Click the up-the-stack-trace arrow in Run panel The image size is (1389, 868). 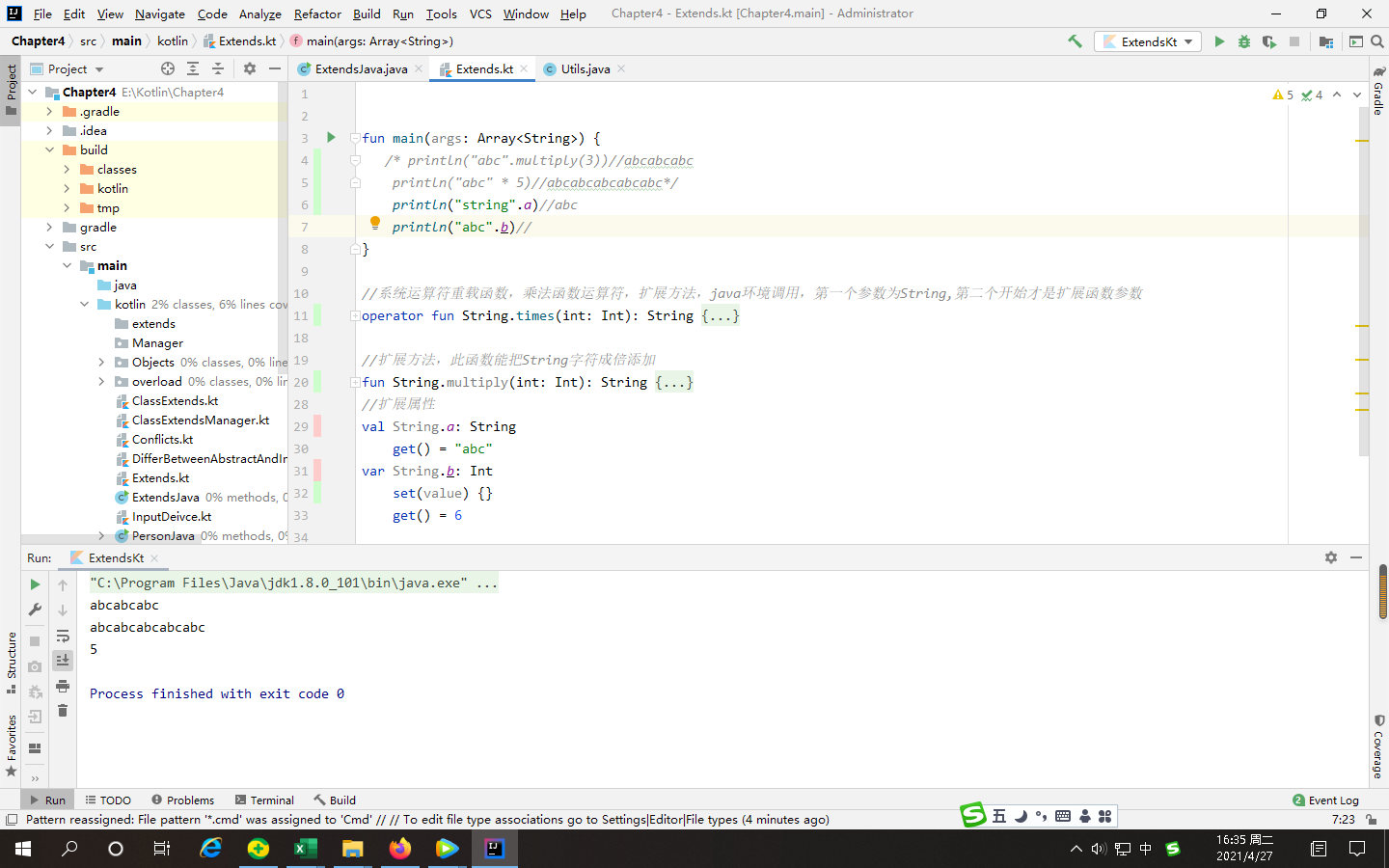click(x=63, y=584)
